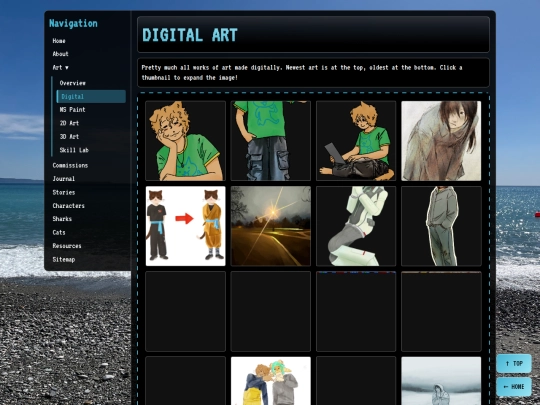Open the Cats page
The height and width of the screenshot is (405, 540).
tap(59, 232)
